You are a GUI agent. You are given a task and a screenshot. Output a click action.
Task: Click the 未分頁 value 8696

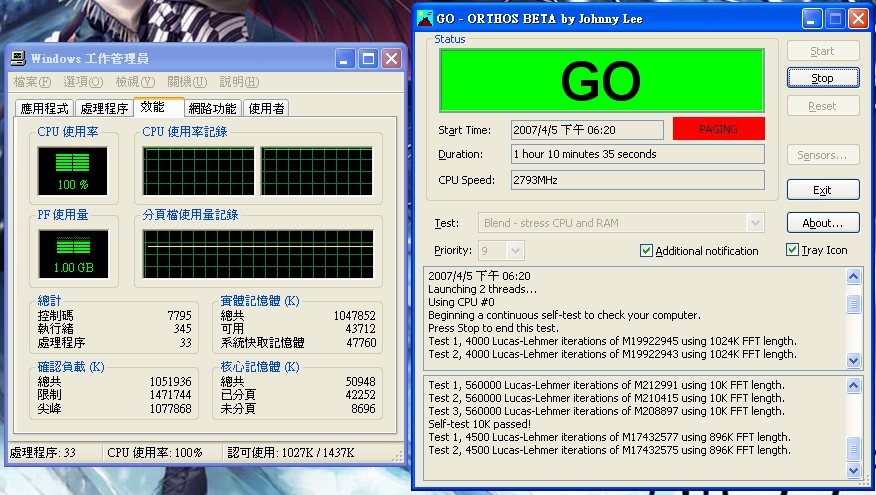tap(363, 408)
